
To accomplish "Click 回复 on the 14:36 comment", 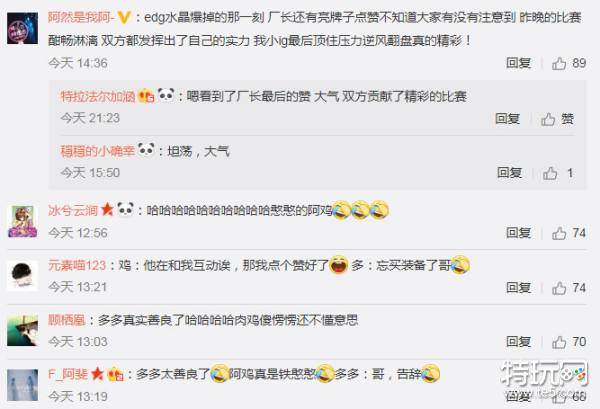I will (x=518, y=63).
